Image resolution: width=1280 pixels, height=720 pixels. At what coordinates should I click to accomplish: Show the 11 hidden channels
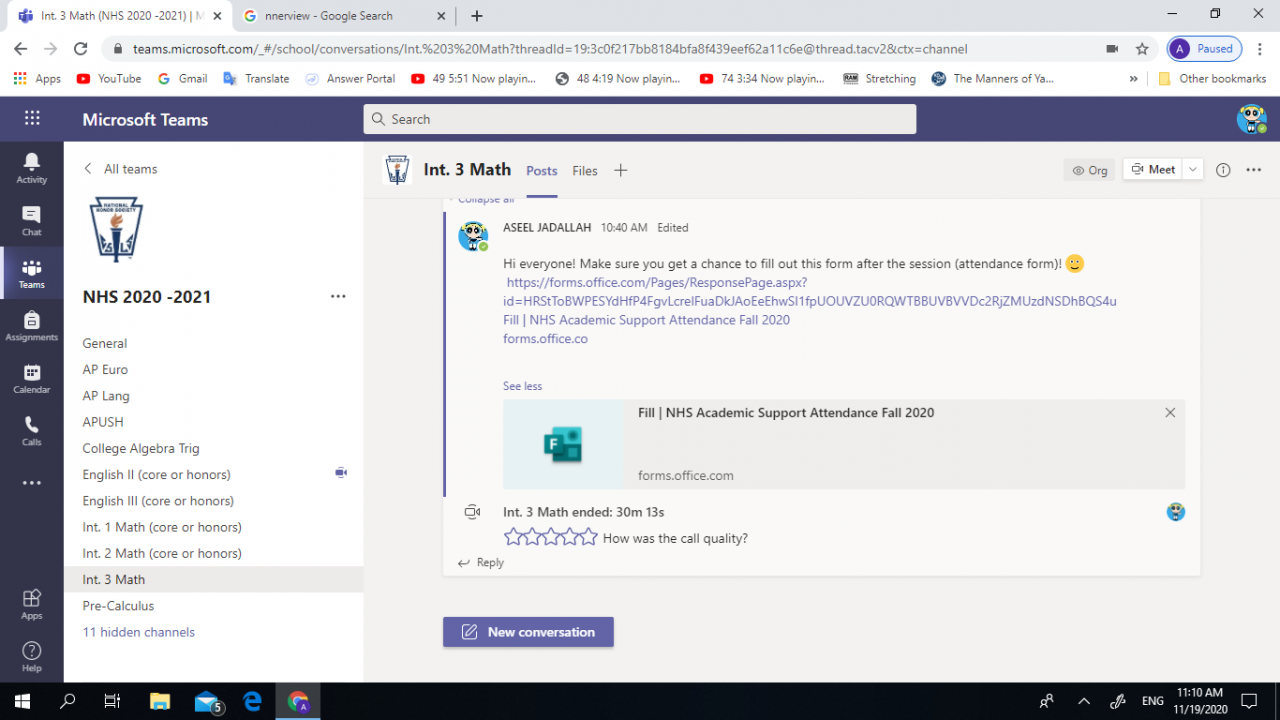click(x=139, y=632)
